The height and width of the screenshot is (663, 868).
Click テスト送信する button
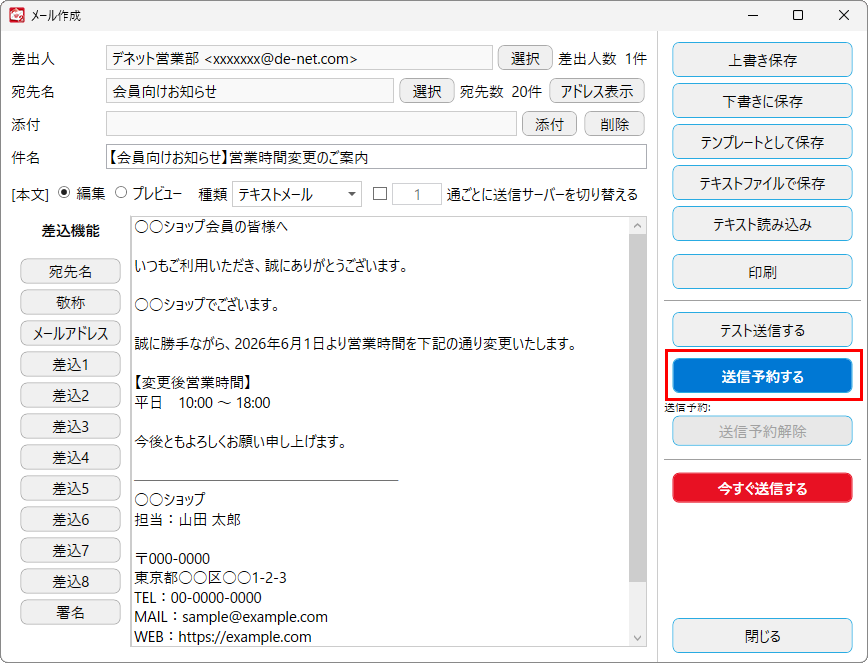tap(762, 330)
